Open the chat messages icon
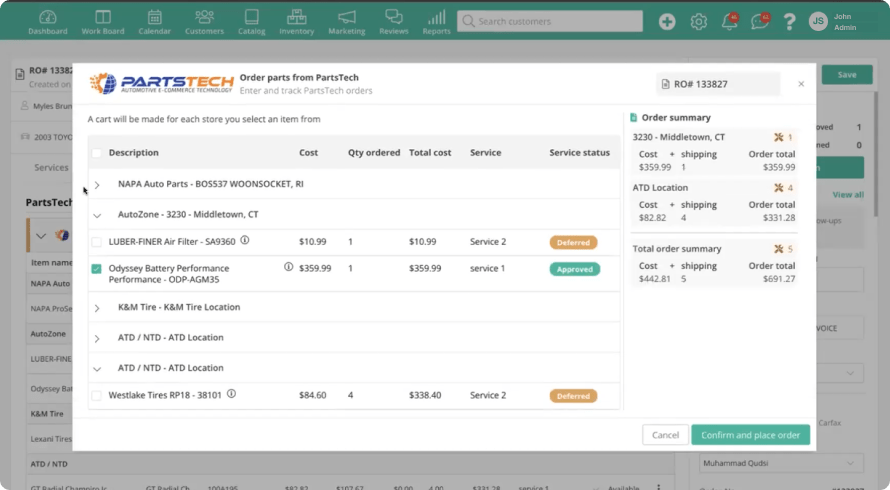 (759, 22)
